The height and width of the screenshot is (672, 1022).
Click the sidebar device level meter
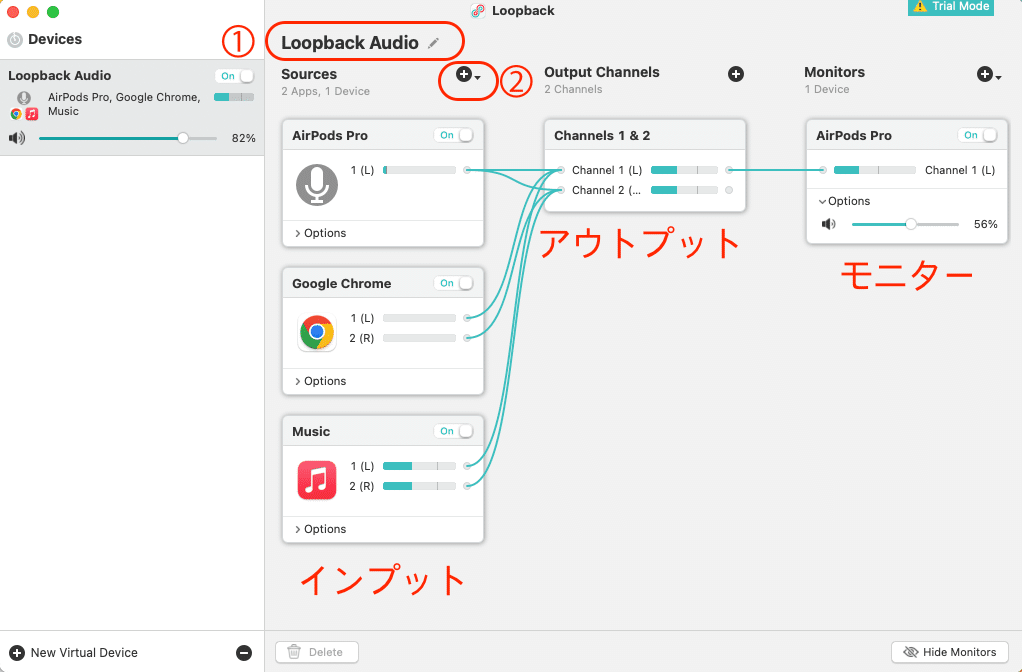click(234, 97)
